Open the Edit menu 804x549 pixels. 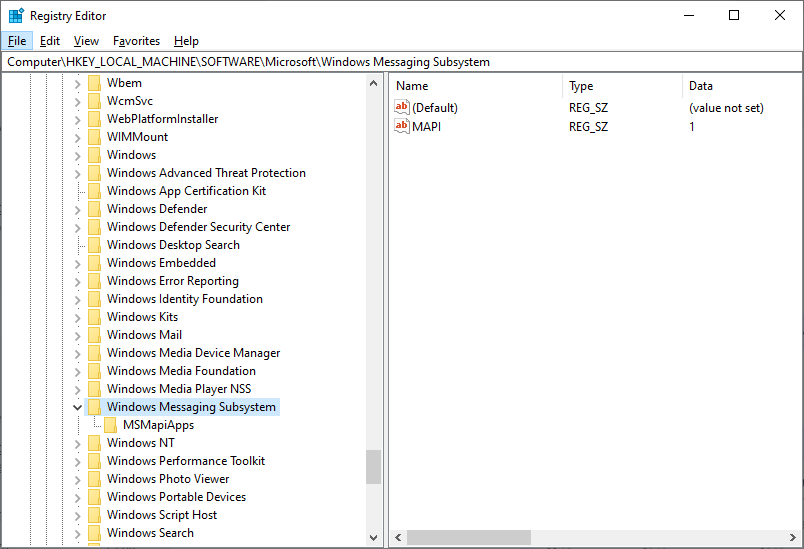pos(50,41)
